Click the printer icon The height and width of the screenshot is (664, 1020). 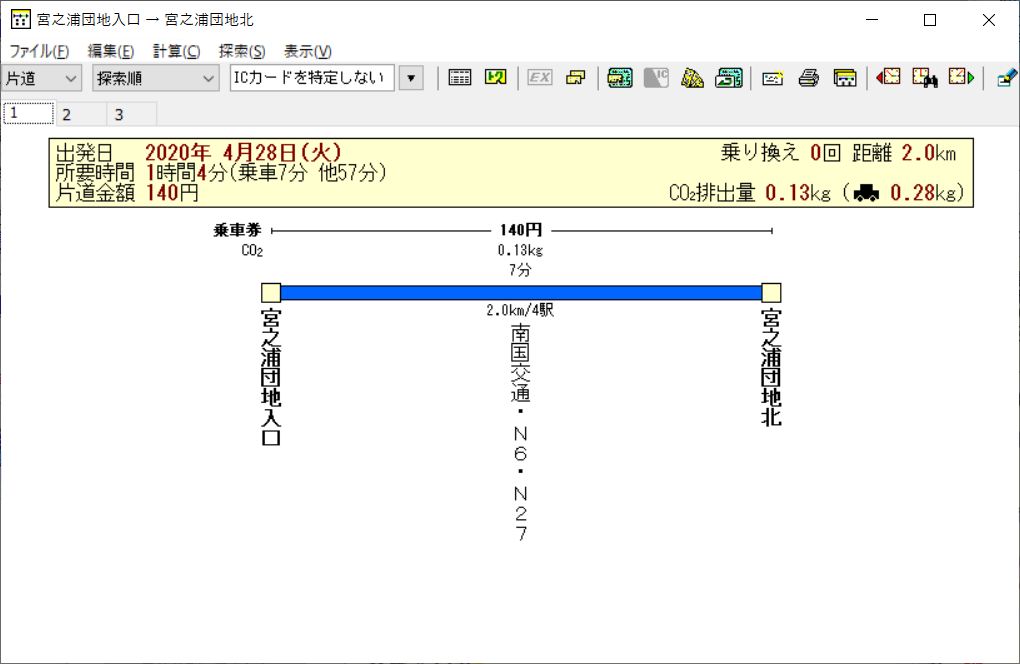click(809, 78)
